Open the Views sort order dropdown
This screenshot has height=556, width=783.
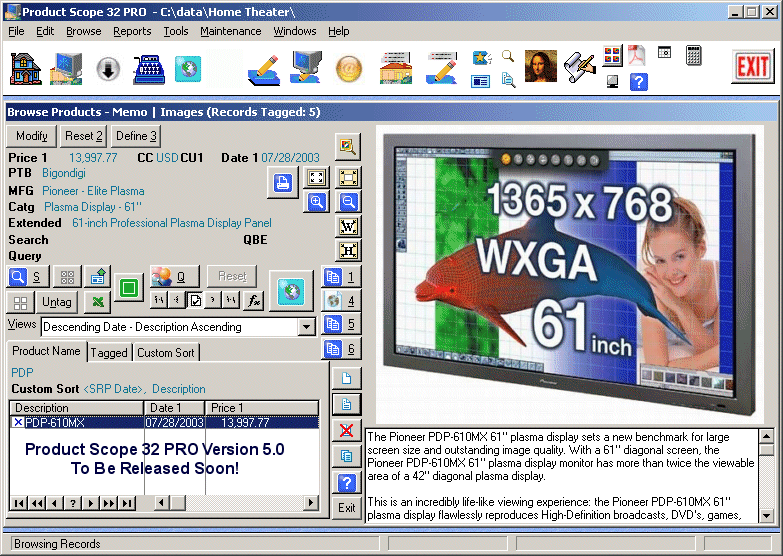306,327
